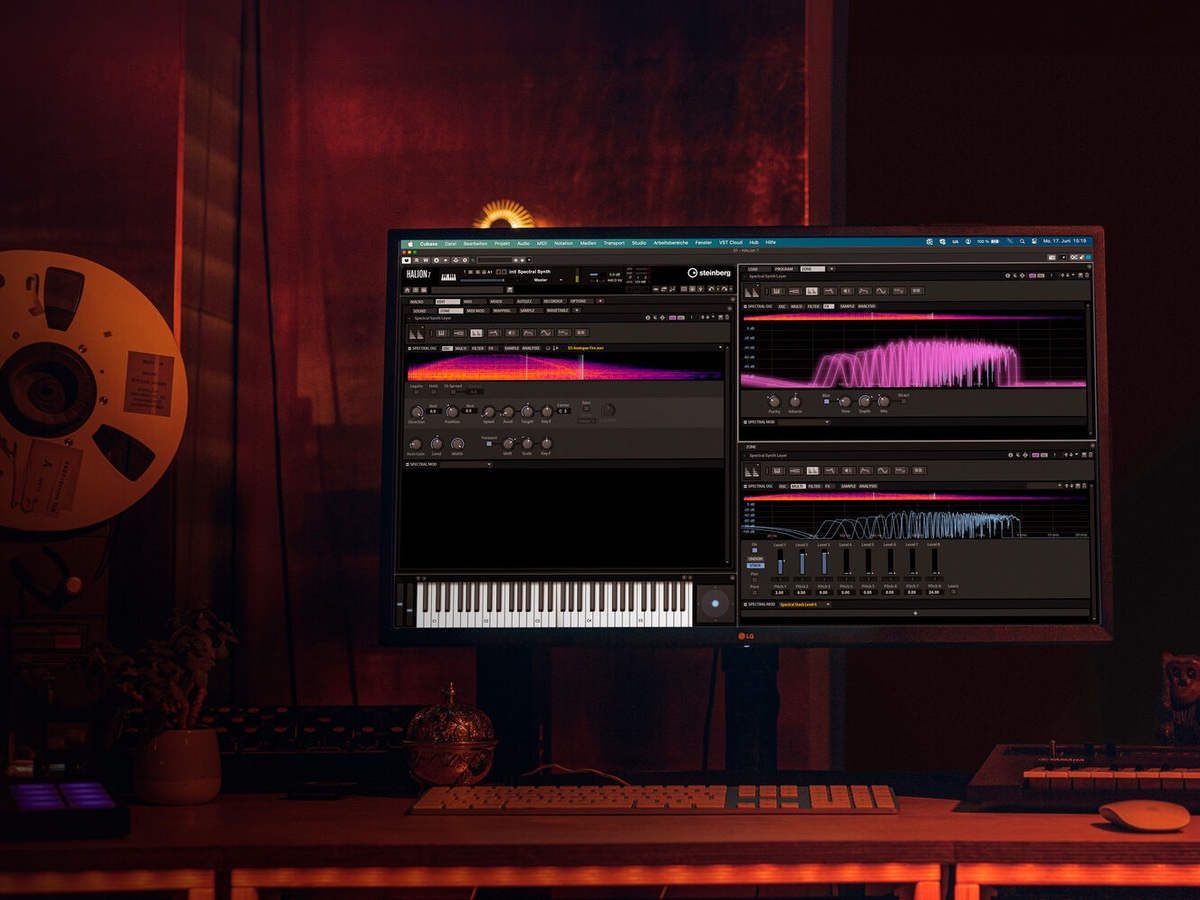
Task: Open the home icon in HALion toolbar
Action: (407, 290)
